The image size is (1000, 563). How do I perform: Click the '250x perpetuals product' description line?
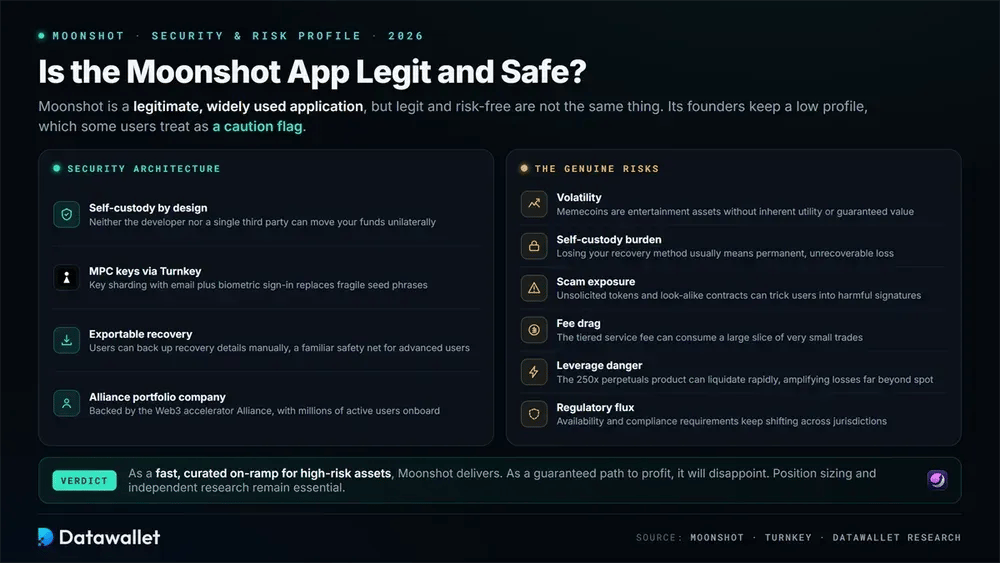point(744,379)
